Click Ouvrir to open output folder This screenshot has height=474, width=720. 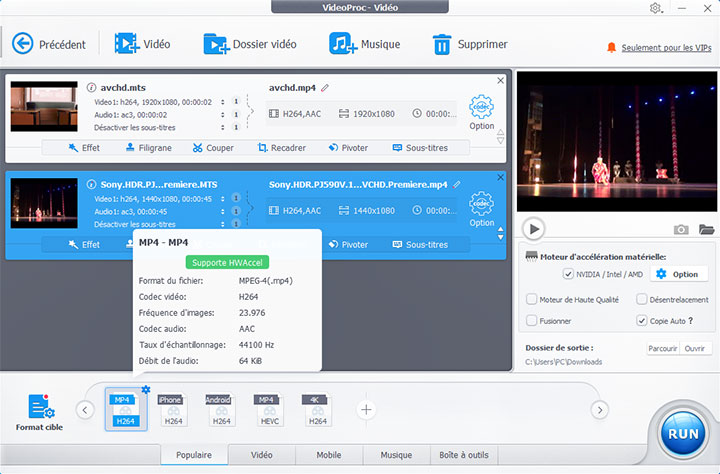[695, 349]
